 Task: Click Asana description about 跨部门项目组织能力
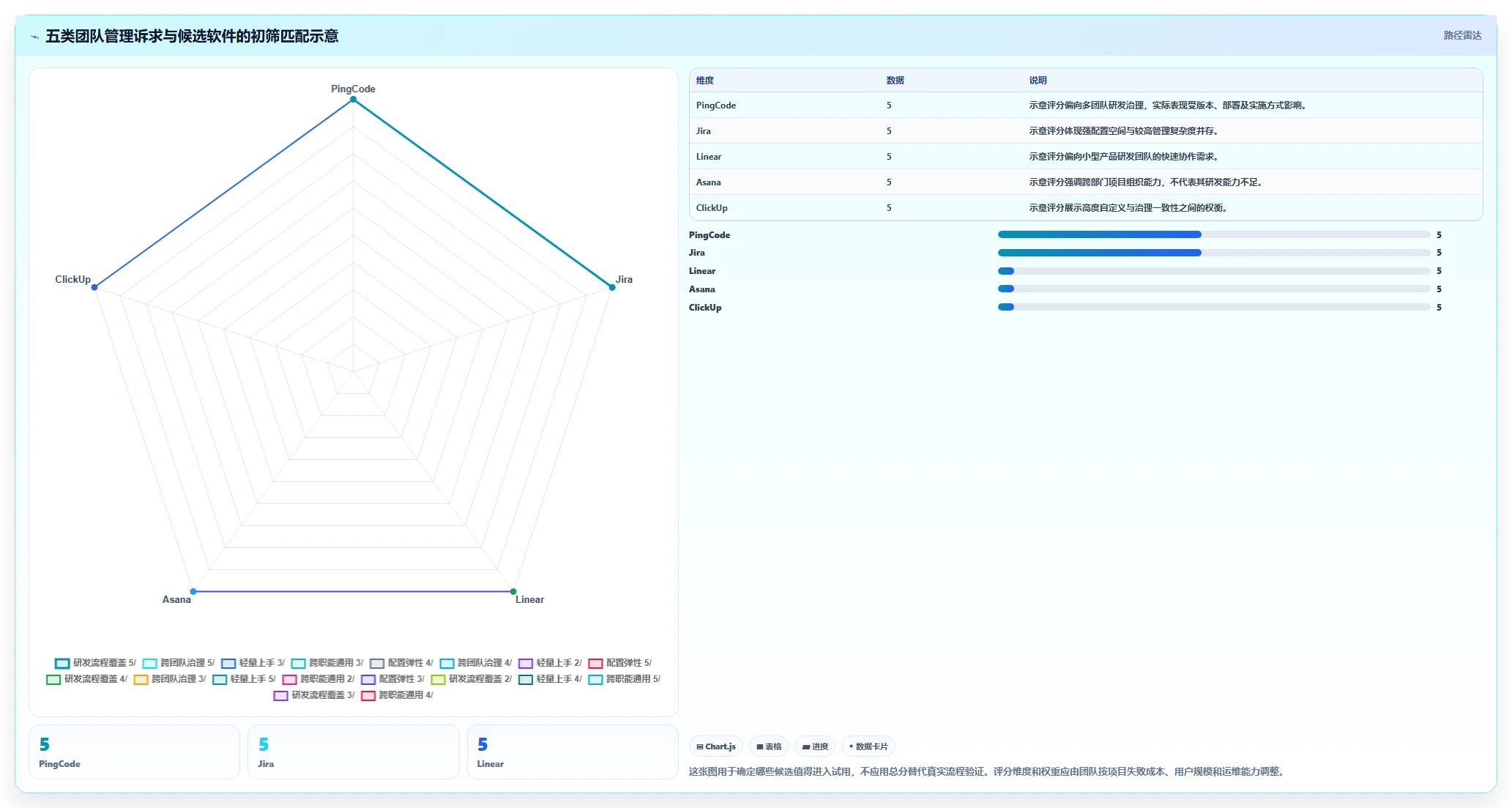1147,182
